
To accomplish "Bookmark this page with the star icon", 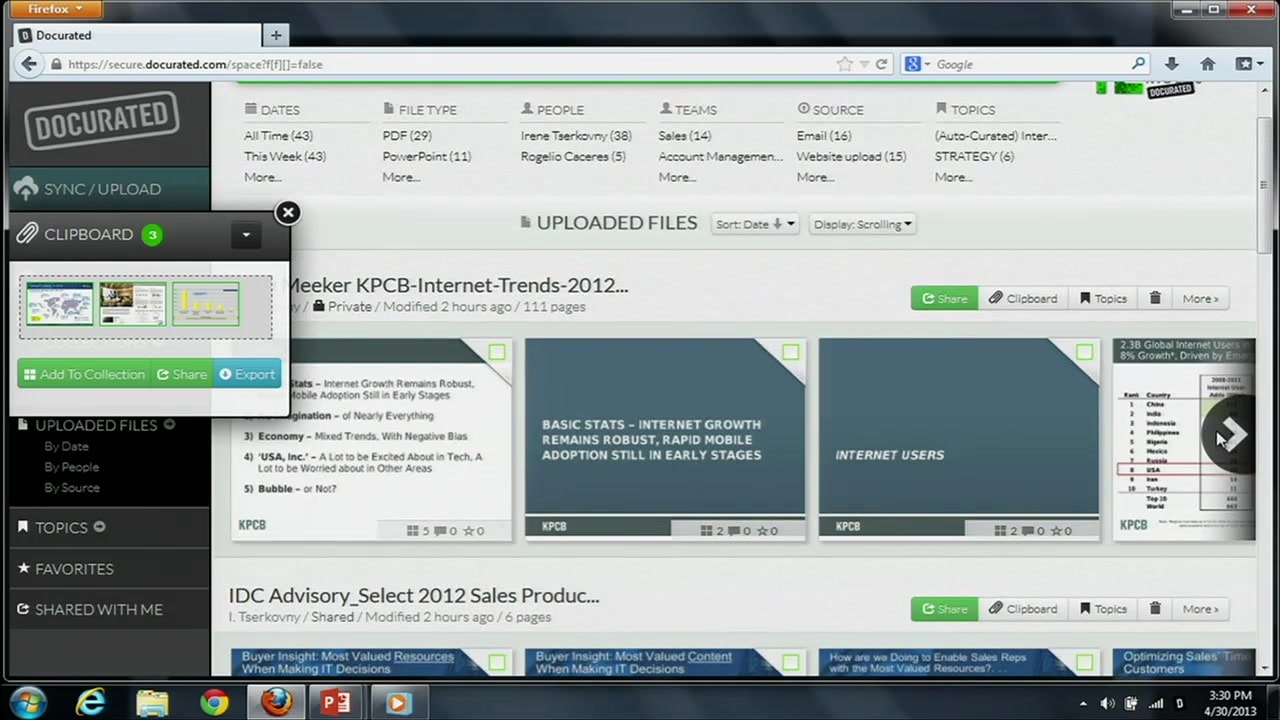I will pos(845,64).
